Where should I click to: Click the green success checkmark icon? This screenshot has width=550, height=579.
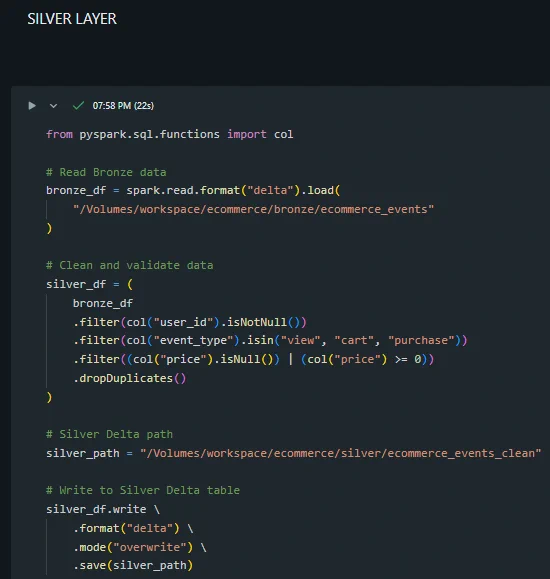(x=78, y=106)
